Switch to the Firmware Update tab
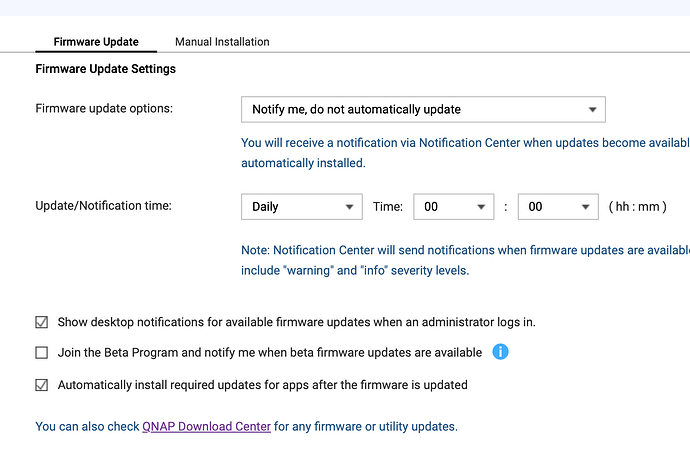Screen dimensions: 690x460 point(96,42)
